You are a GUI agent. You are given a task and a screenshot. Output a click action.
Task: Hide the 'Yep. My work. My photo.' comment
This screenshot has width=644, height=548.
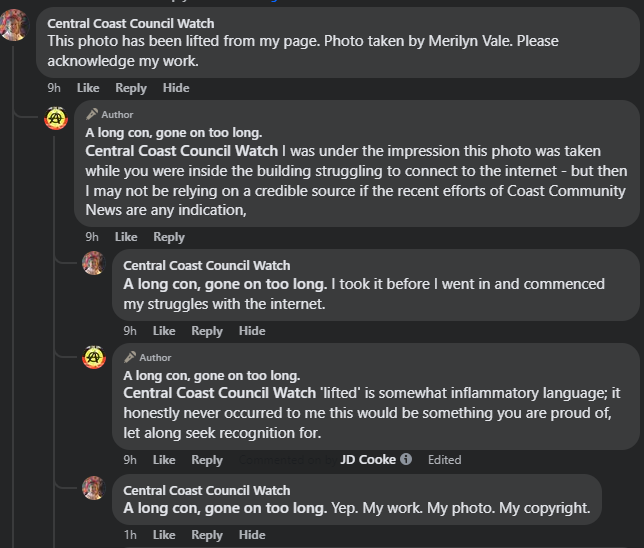click(x=252, y=535)
